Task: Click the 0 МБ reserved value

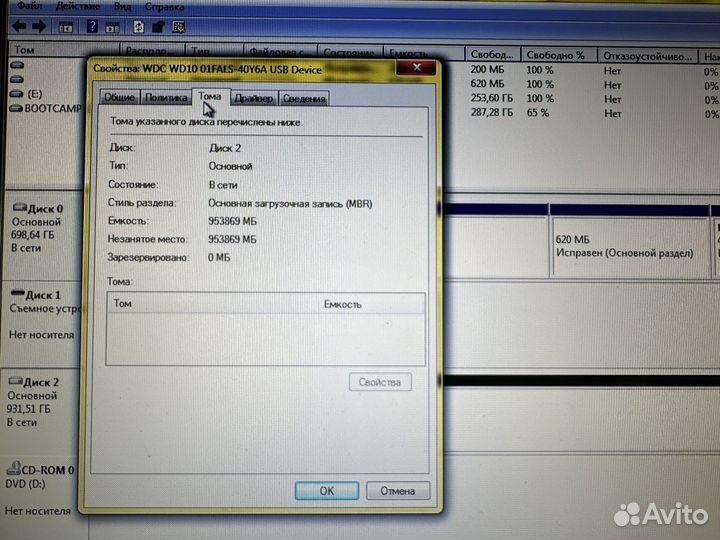Action: (x=219, y=258)
